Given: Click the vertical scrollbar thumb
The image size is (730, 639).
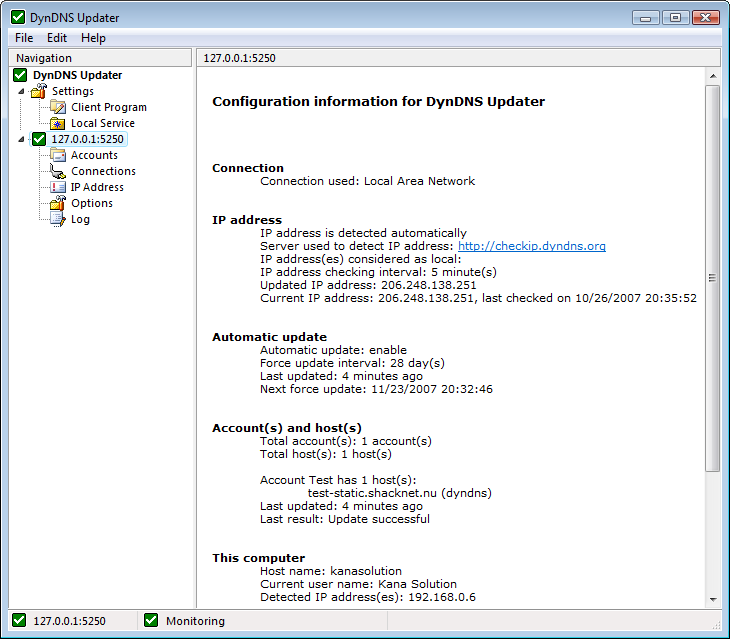Looking at the screenshot, I should pyautogui.click(x=712, y=278).
